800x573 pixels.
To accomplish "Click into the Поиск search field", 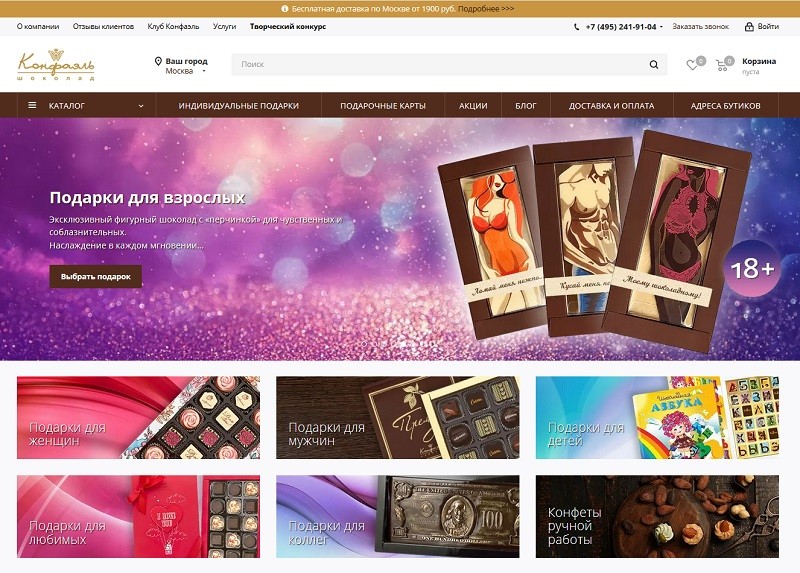I will (x=439, y=65).
